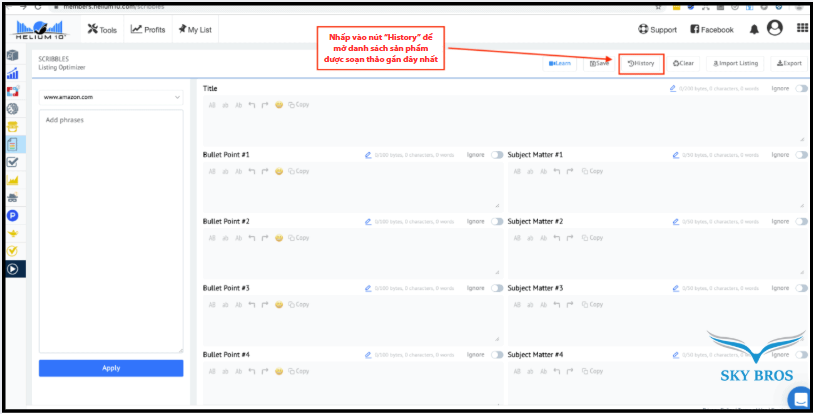Viewport: 813px width, 414px height.
Task: Toggle Ignore switch for Bullet Point #1
Action: [497, 155]
